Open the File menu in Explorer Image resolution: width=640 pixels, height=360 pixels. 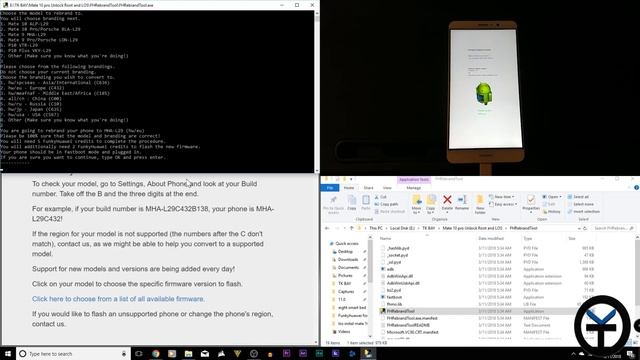tap(330, 188)
